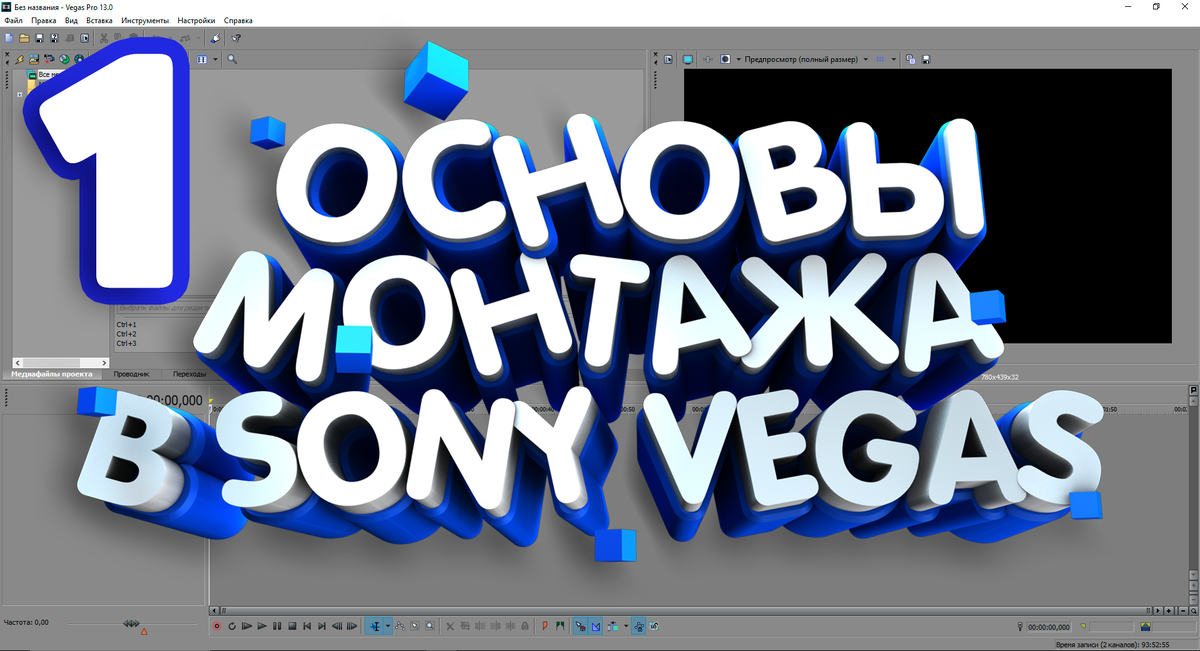
Task: Open the overlays dropdown arrow in preview
Action: (894, 60)
